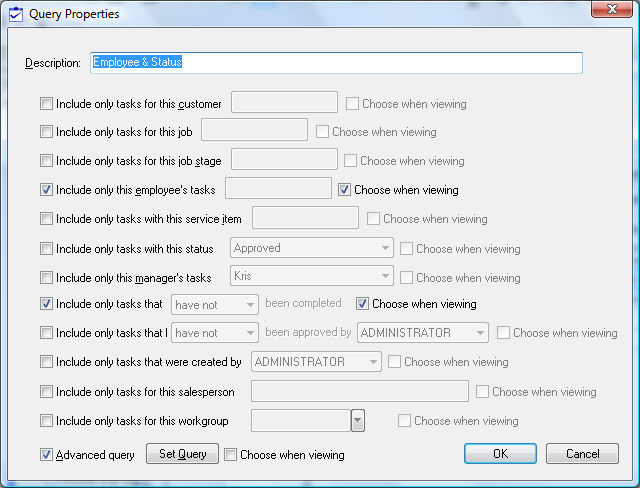Click the Description text field
Screen dimensions: 640x488
click(335, 62)
